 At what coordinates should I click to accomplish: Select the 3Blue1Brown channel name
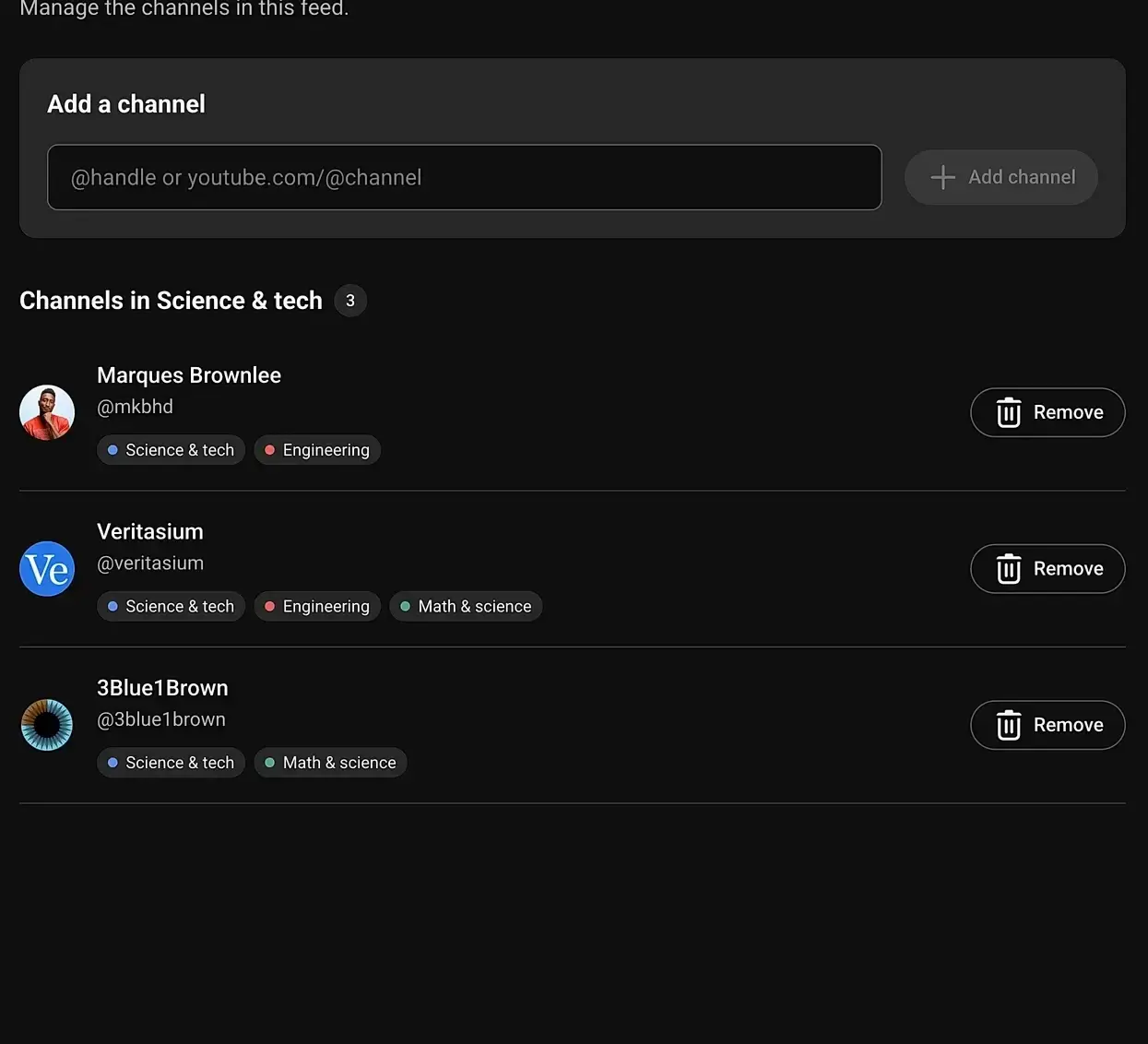(x=162, y=688)
